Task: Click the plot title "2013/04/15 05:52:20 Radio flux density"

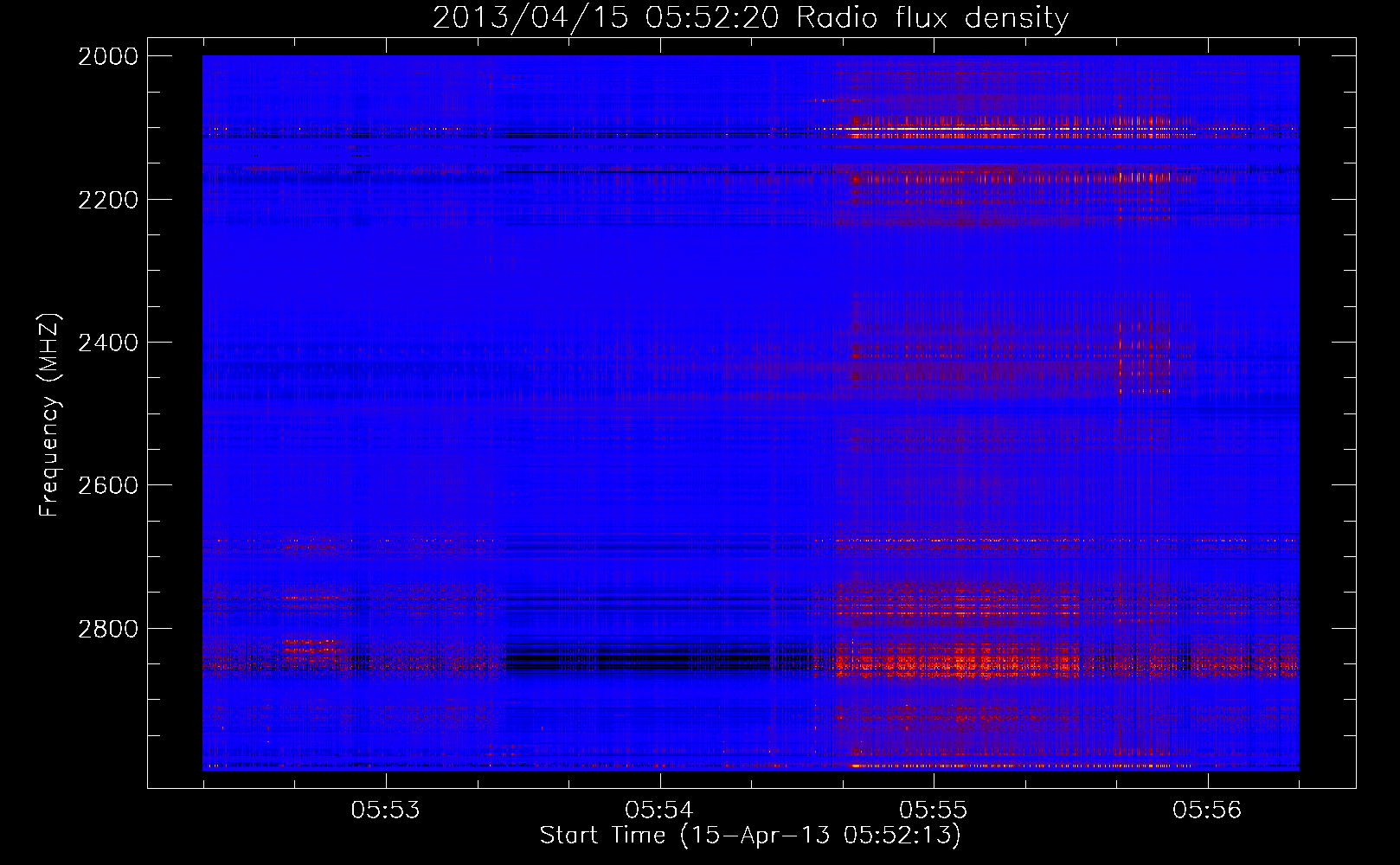Action: pyautogui.click(x=750, y=17)
